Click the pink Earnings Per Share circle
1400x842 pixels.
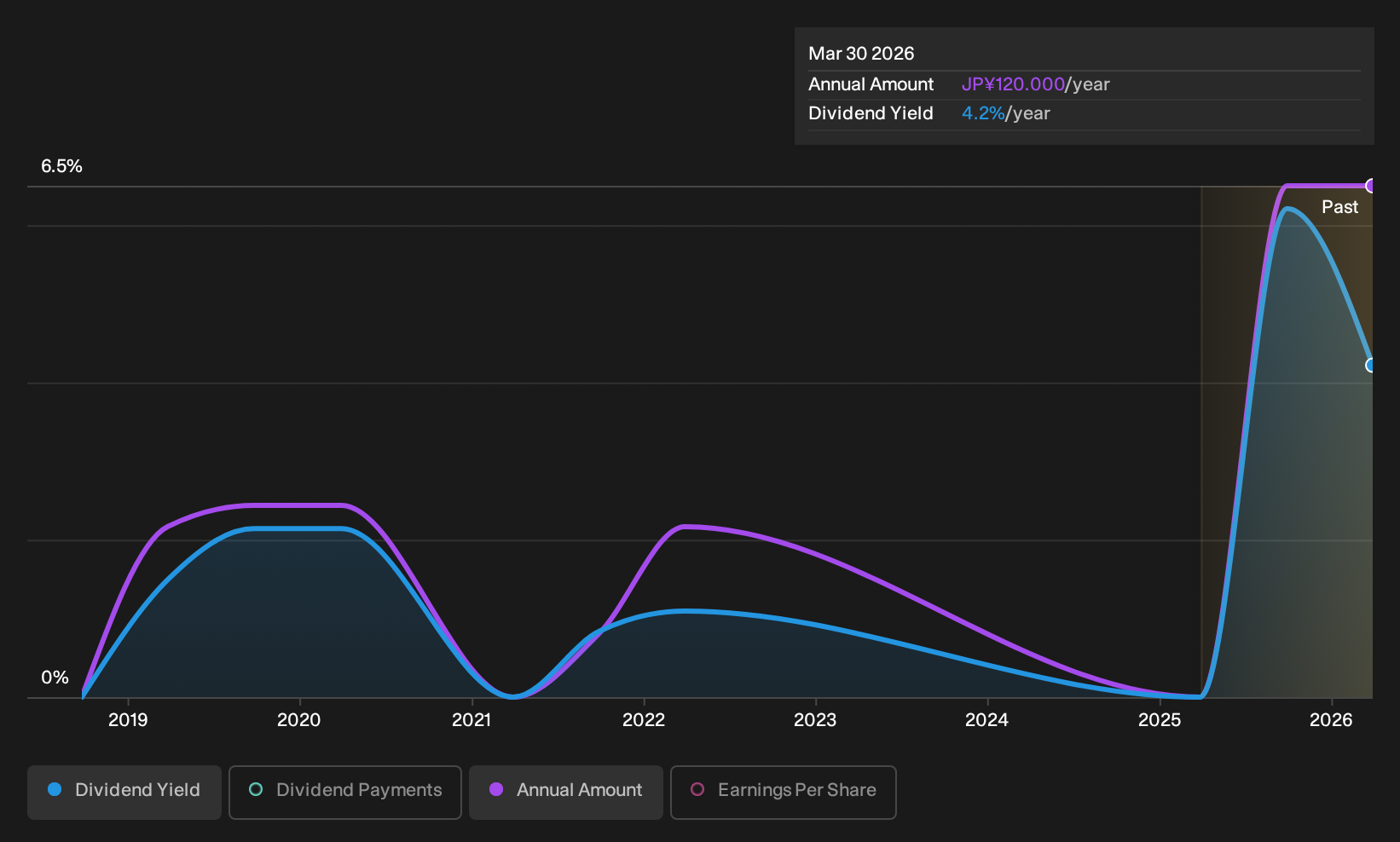click(x=697, y=789)
